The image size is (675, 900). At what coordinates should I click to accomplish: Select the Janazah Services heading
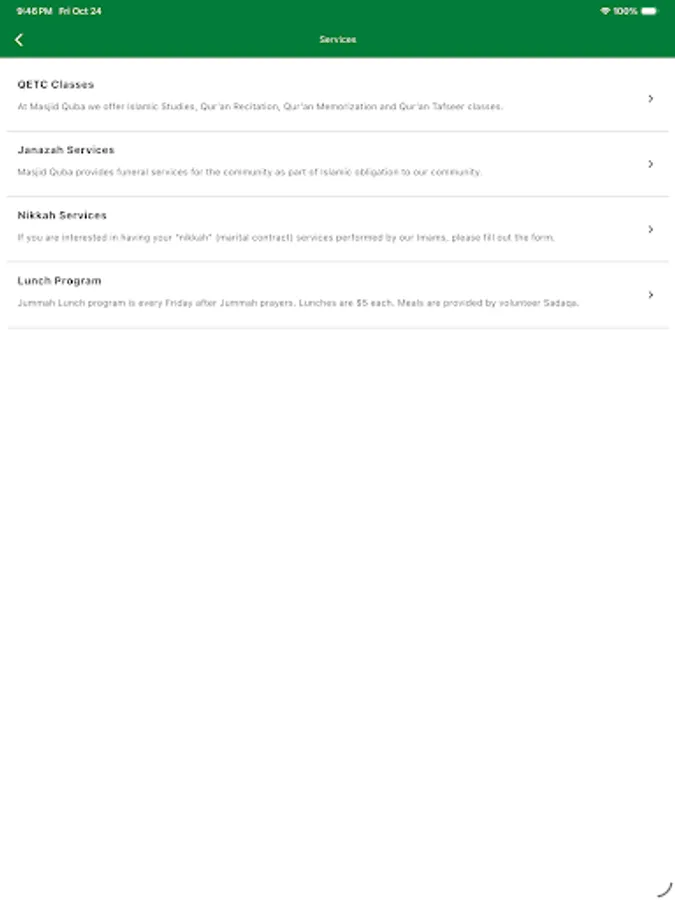pos(66,150)
